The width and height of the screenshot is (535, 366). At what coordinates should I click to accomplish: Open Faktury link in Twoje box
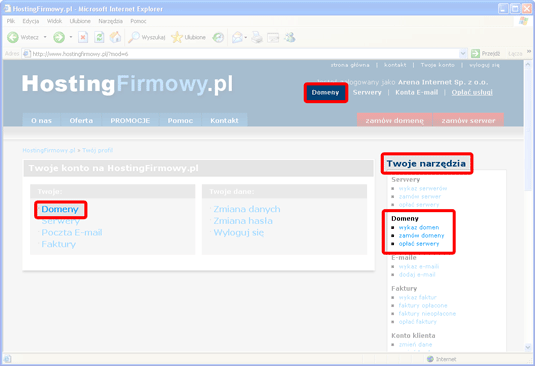(59, 244)
